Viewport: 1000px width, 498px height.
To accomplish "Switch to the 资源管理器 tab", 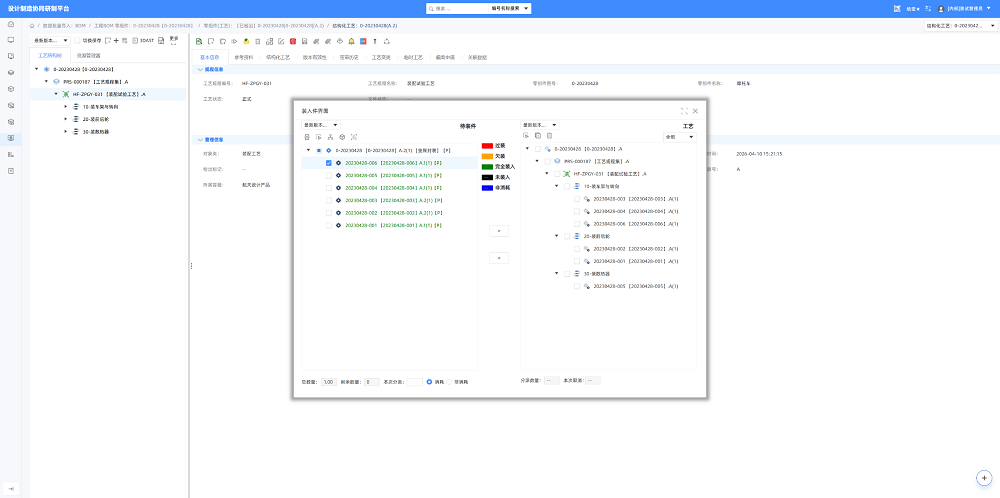I will coord(89,56).
